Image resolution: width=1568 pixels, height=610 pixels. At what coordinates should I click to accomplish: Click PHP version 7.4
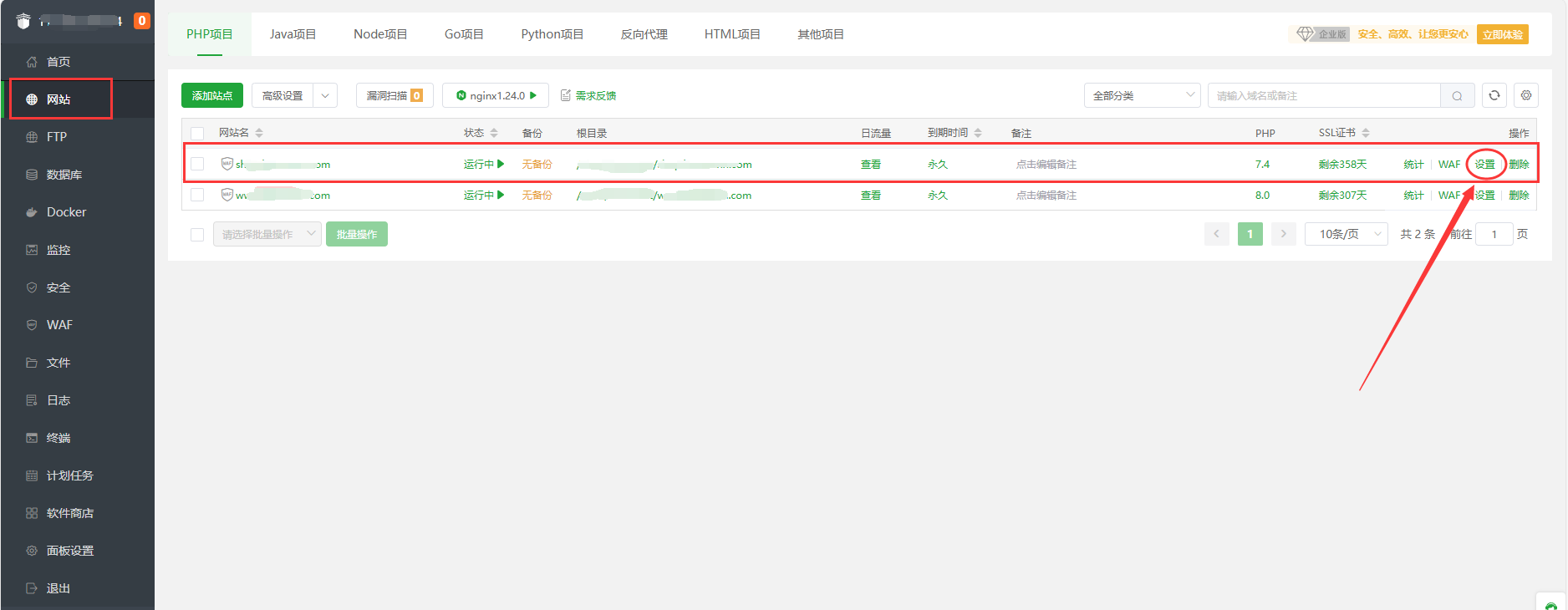click(1262, 164)
